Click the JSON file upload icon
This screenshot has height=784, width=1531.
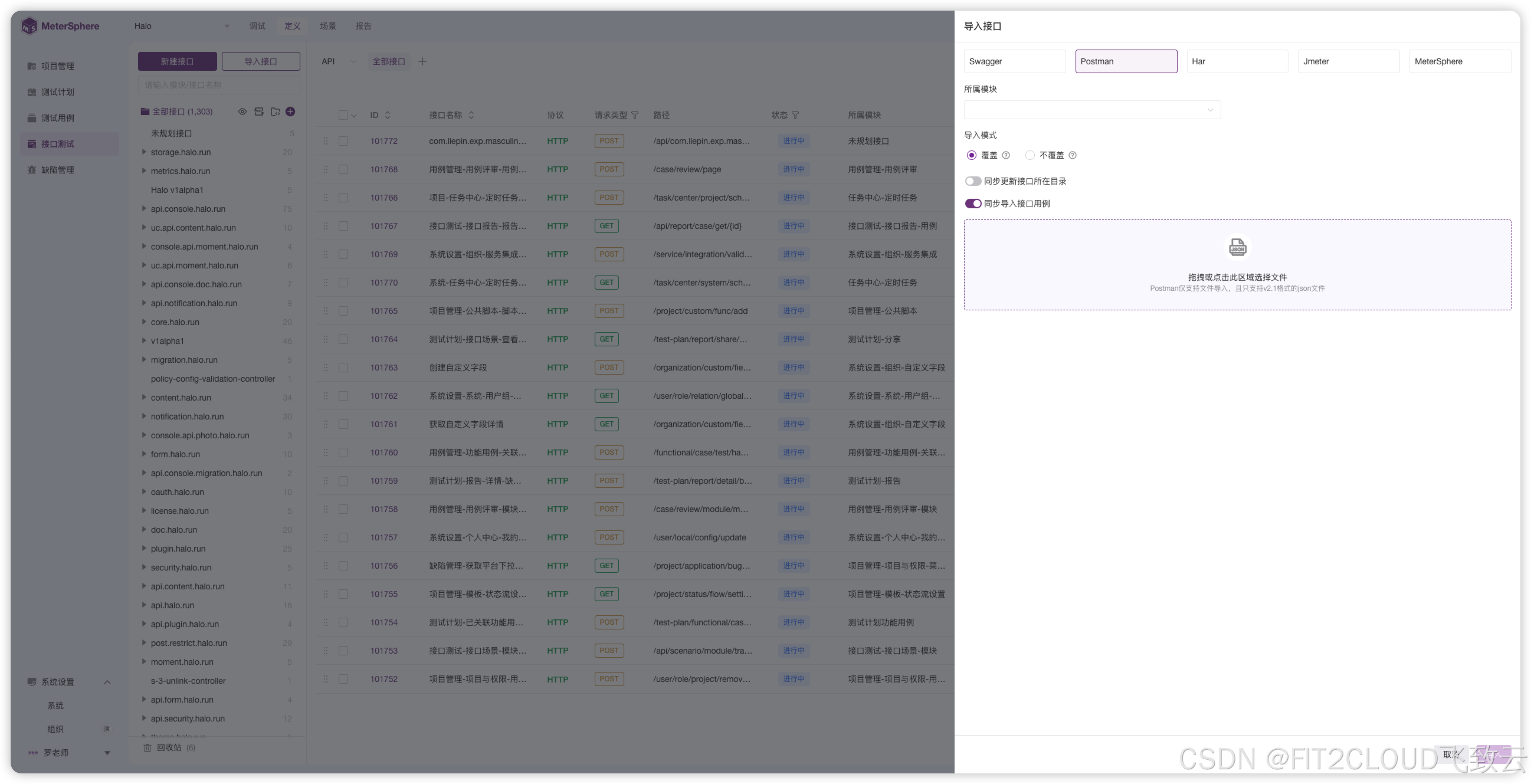pyautogui.click(x=1237, y=247)
